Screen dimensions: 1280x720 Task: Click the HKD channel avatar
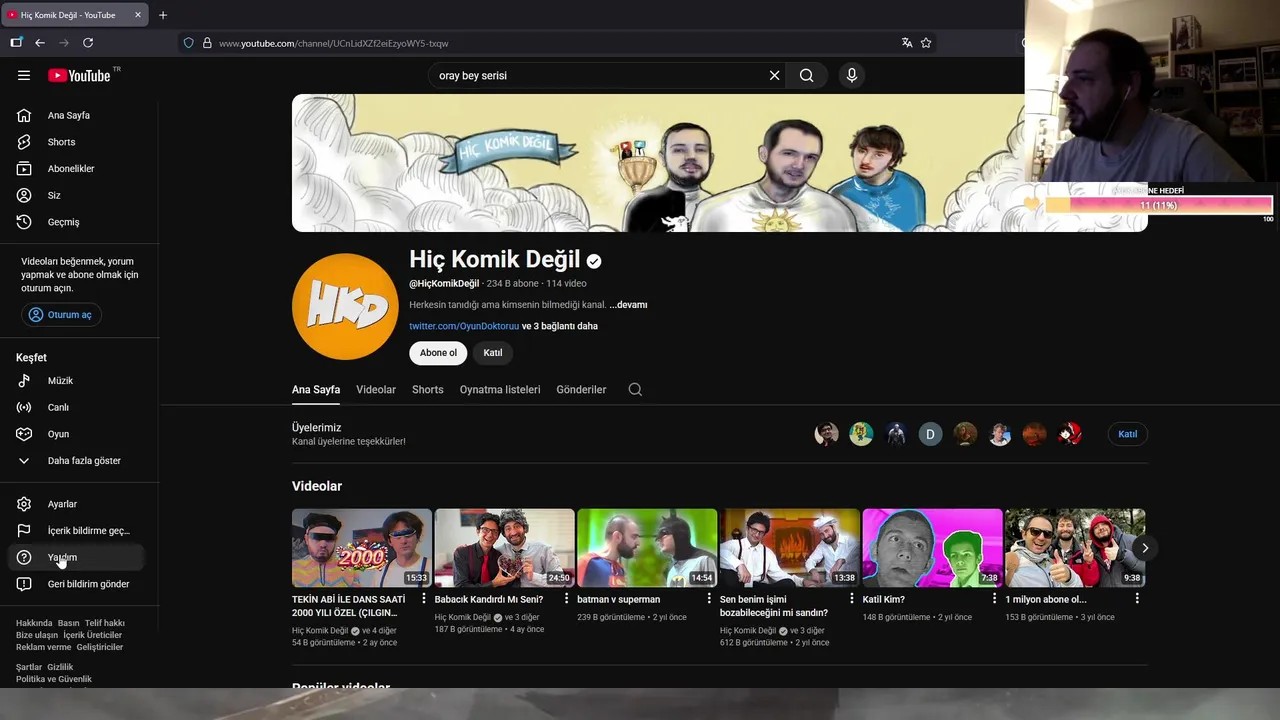345,306
